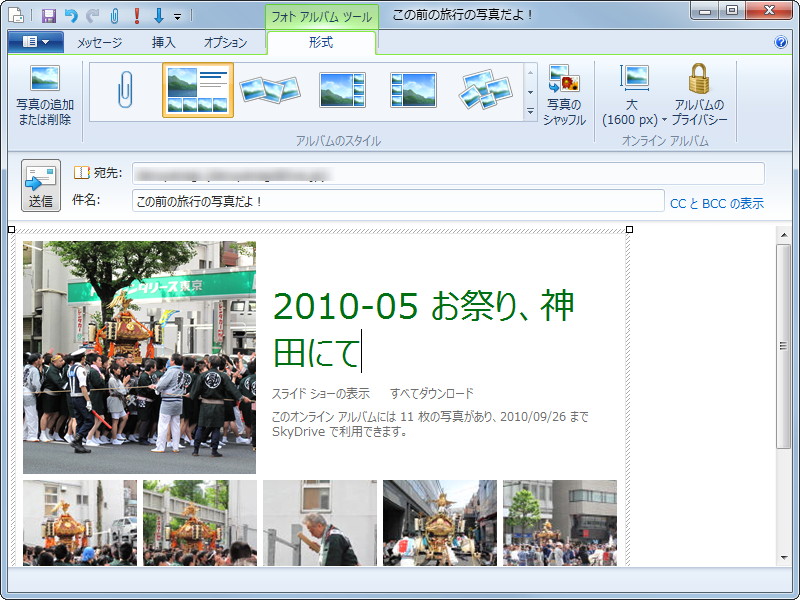Click the vertical scrollbar down arrow
The width and height of the screenshot is (800, 600).
pos(784,558)
